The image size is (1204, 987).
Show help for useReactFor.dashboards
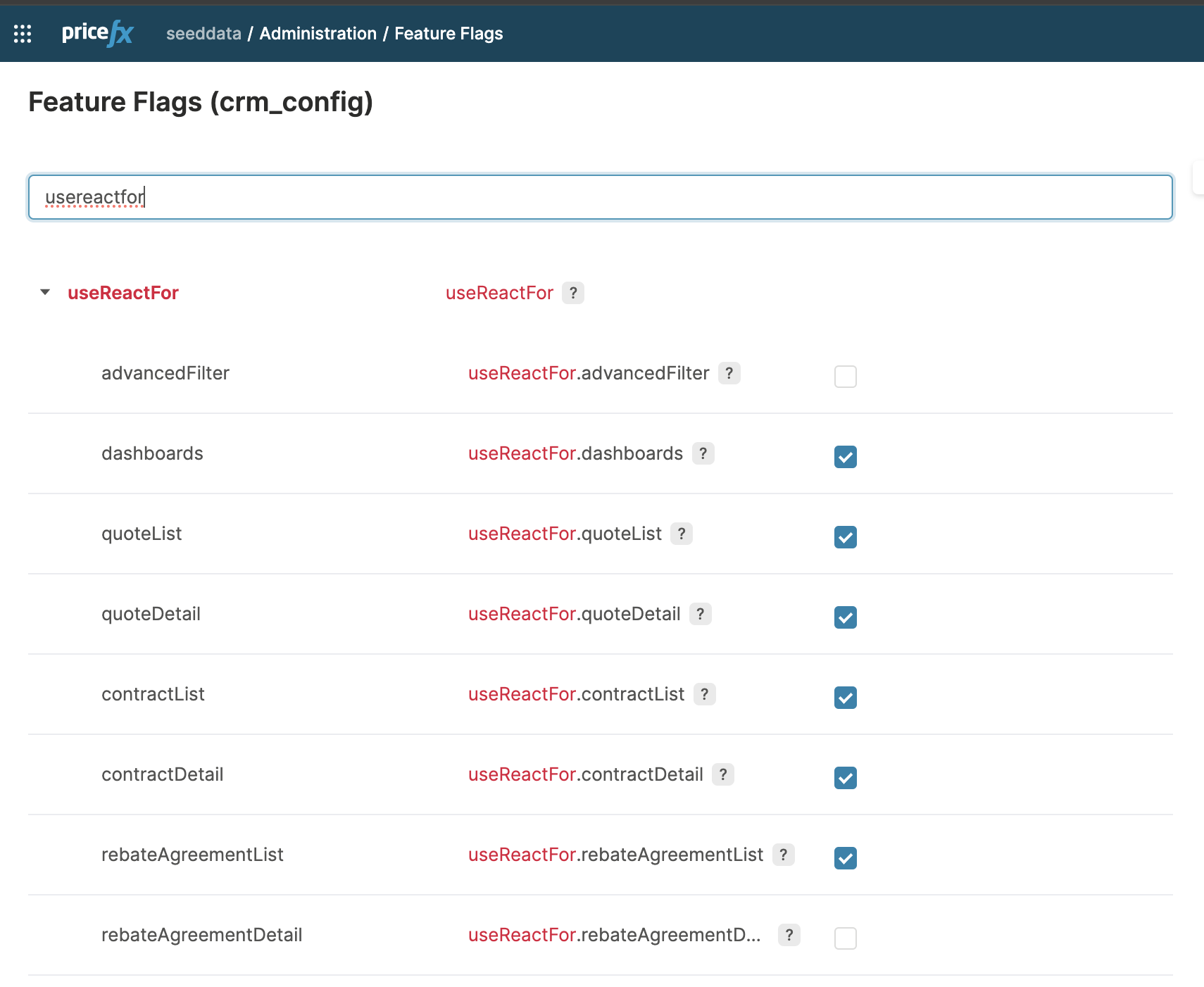703,453
